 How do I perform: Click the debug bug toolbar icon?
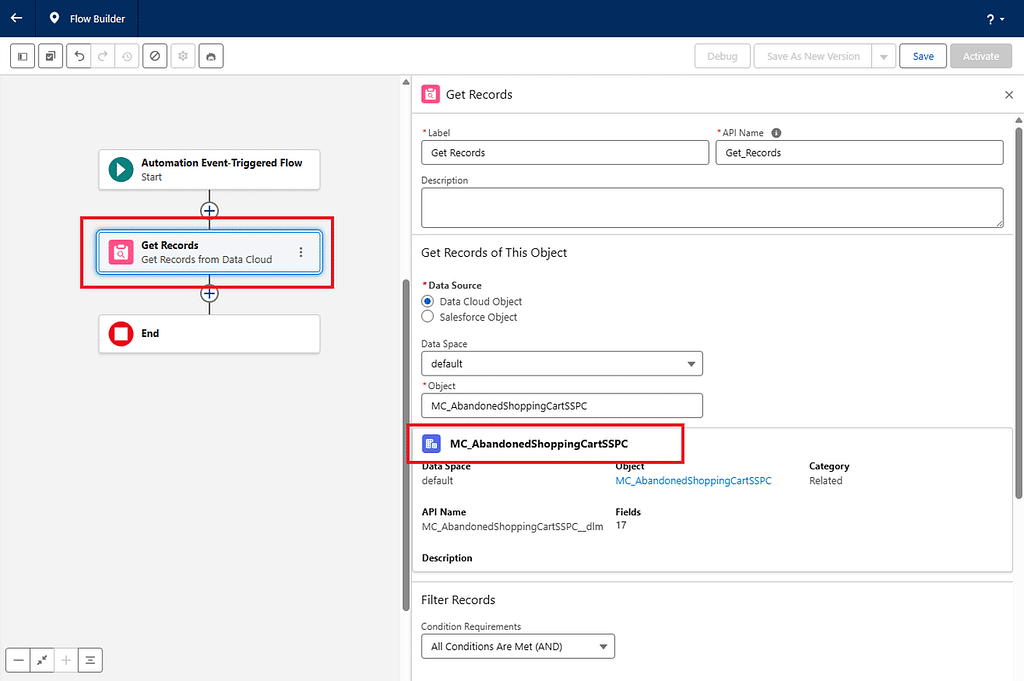click(x=211, y=56)
